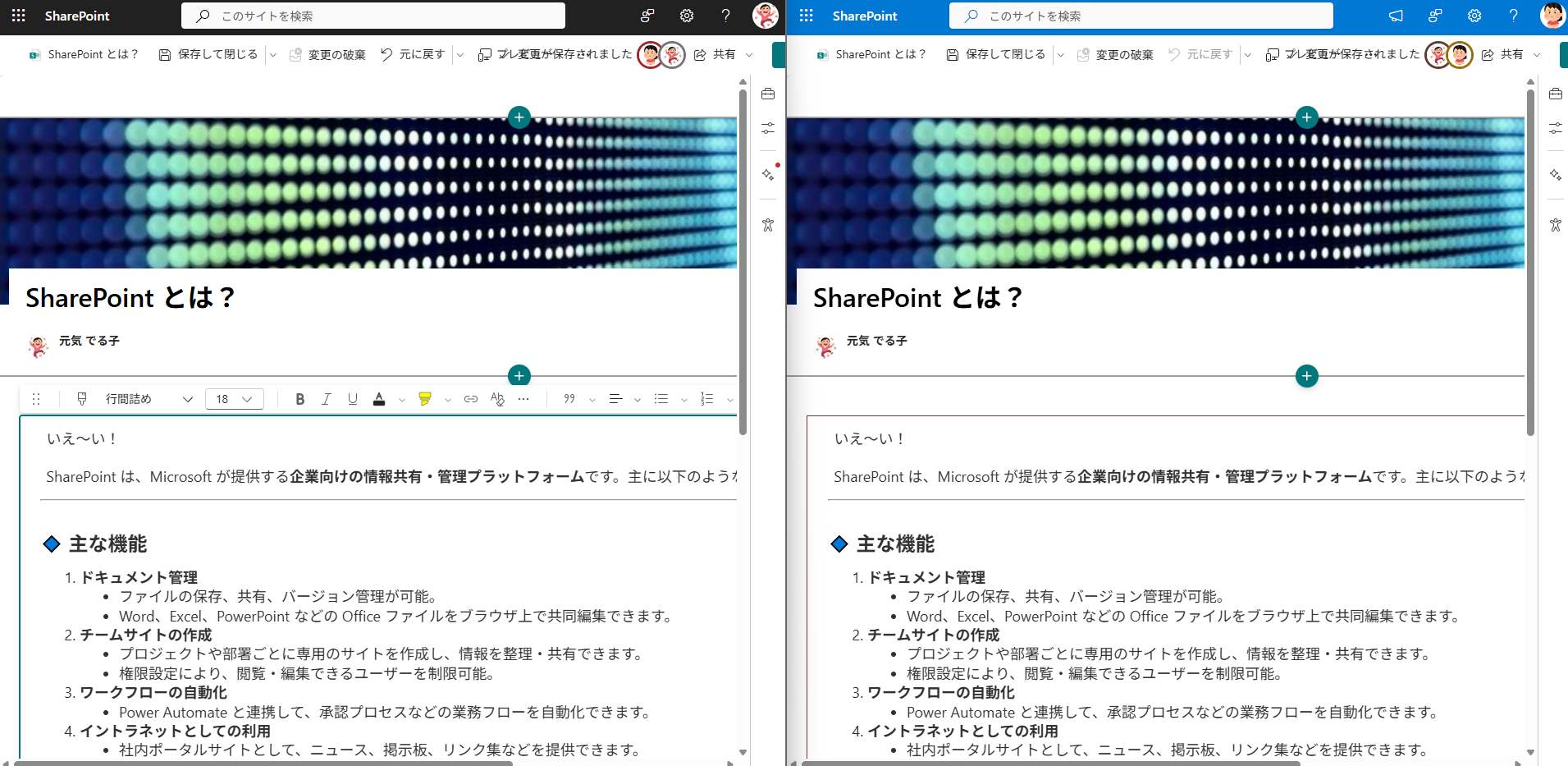
Task: Open toolbox icon in right window side rail
Action: 1556,94
